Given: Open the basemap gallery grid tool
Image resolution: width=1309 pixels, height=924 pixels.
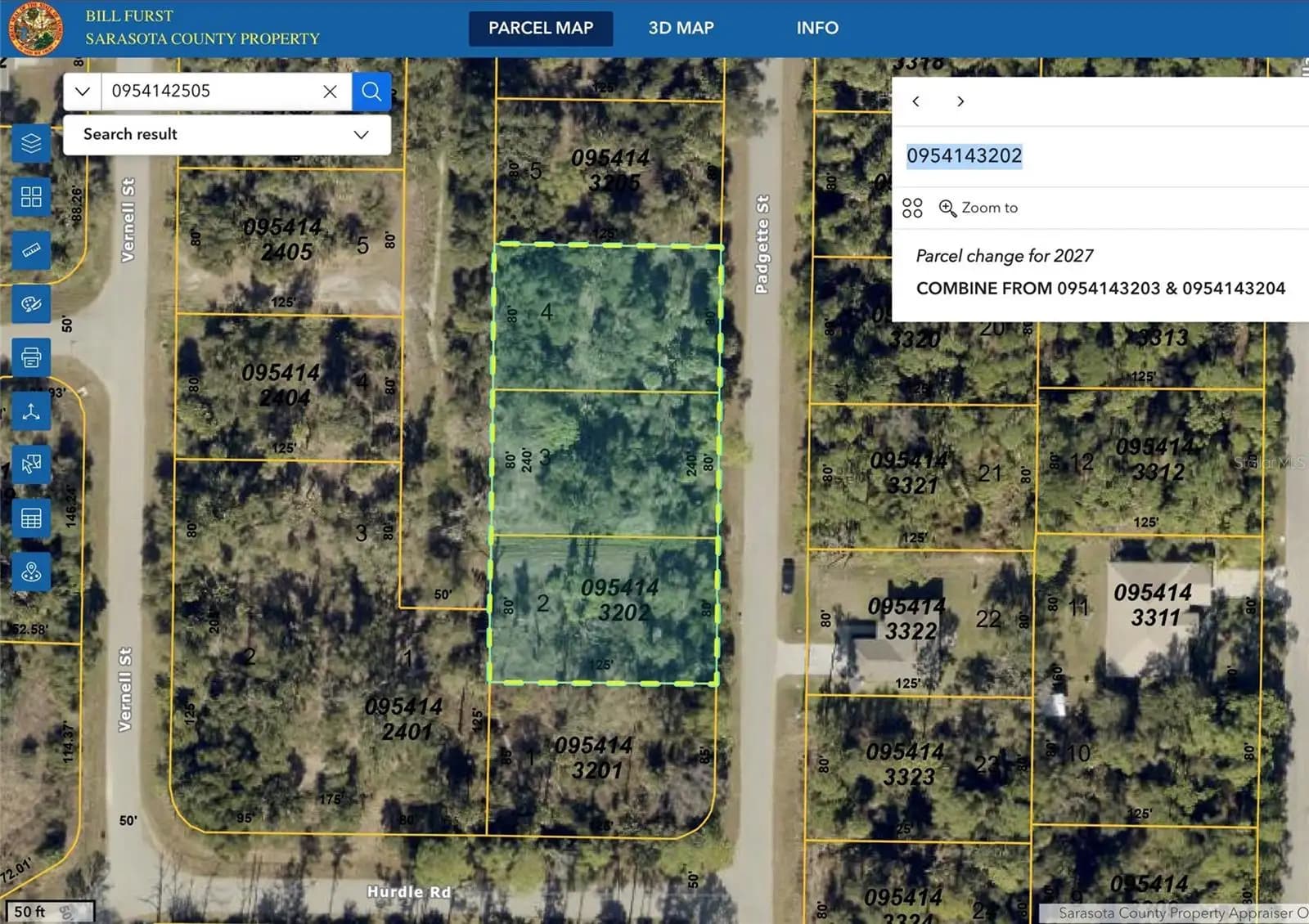Looking at the screenshot, I should 31,197.
